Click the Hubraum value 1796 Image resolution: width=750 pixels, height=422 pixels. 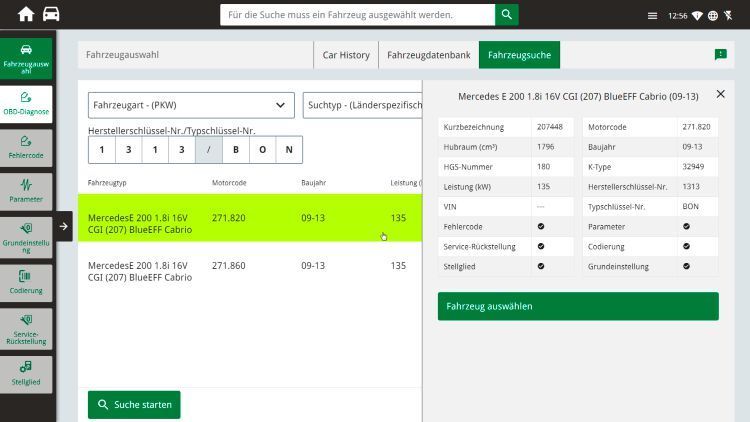click(x=545, y=147)
